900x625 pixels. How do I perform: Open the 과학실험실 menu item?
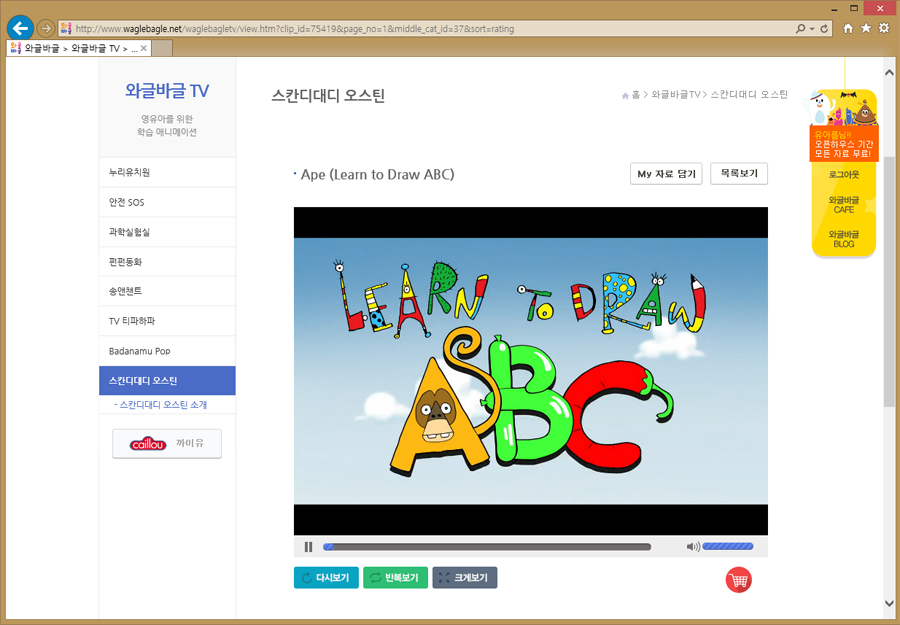click(167, 232)
